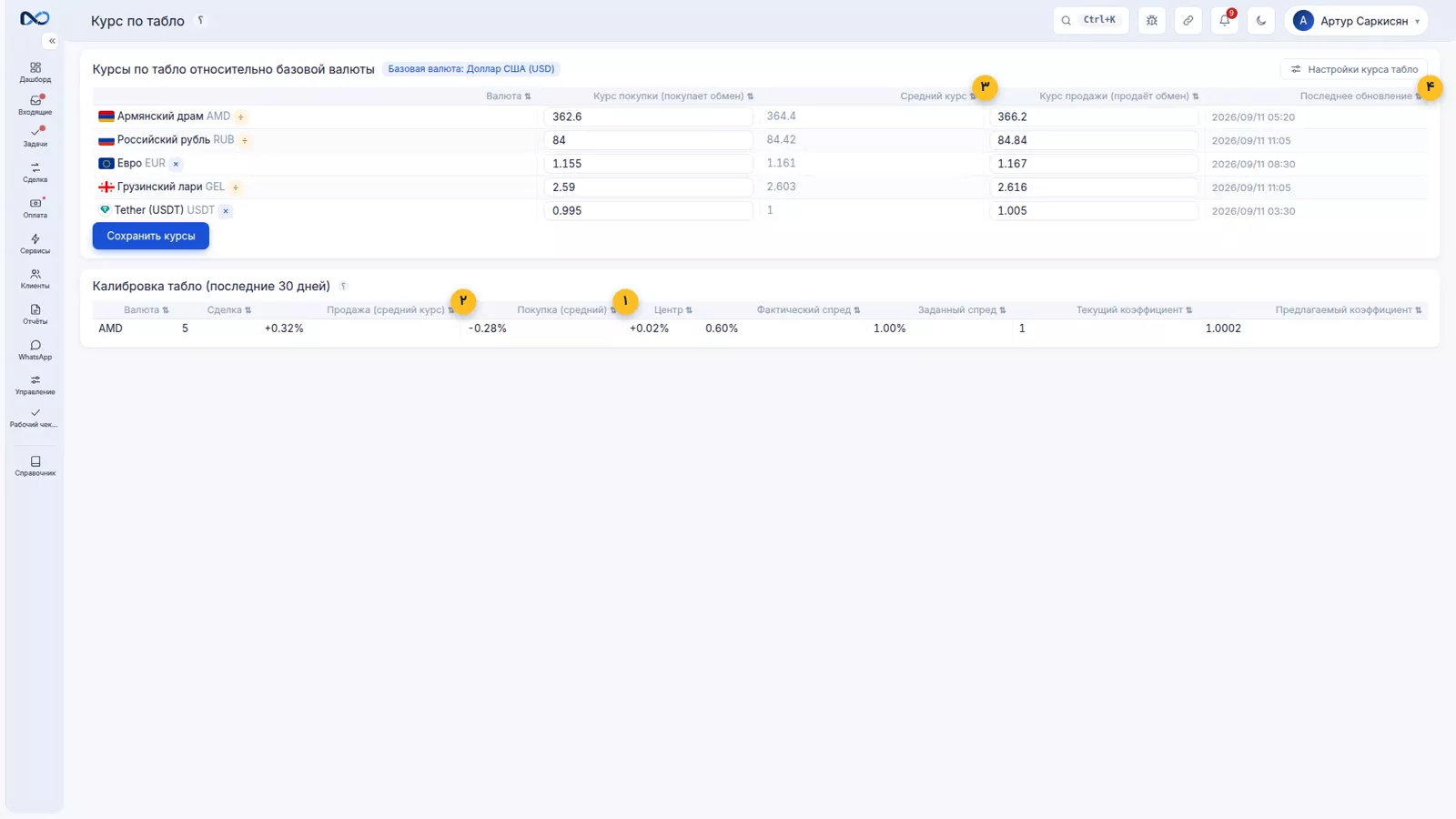Open the Артур Саркисян user menu
The height and width of the screenshot is (819, 1456).
click(x=1356, y=20)
